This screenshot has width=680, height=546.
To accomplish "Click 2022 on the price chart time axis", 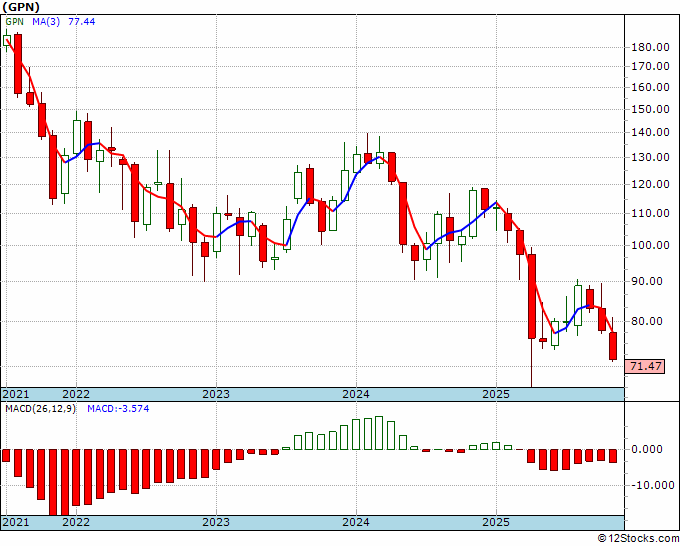I will (x=76, y=394).
